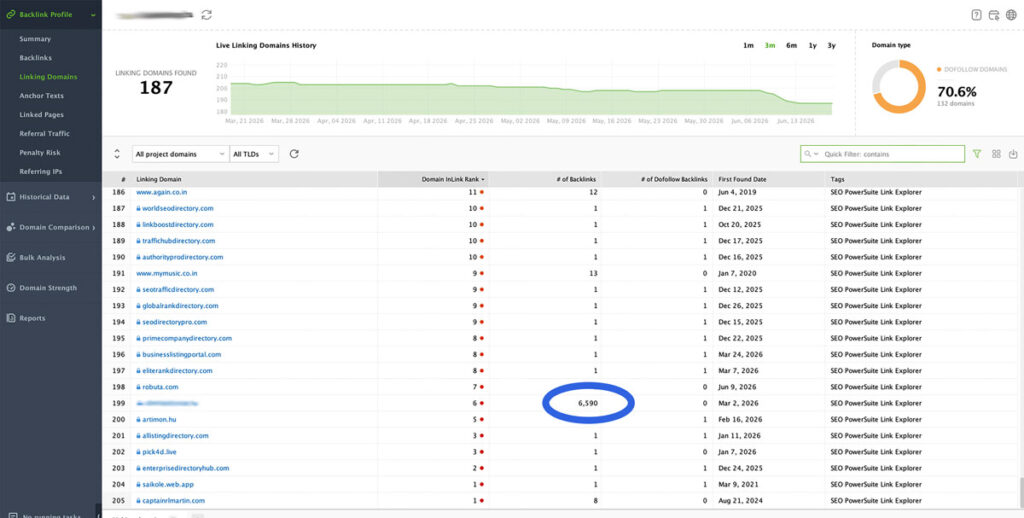Open the Bulk Analysis module
Screen dimensions: 1024x518
42,257
